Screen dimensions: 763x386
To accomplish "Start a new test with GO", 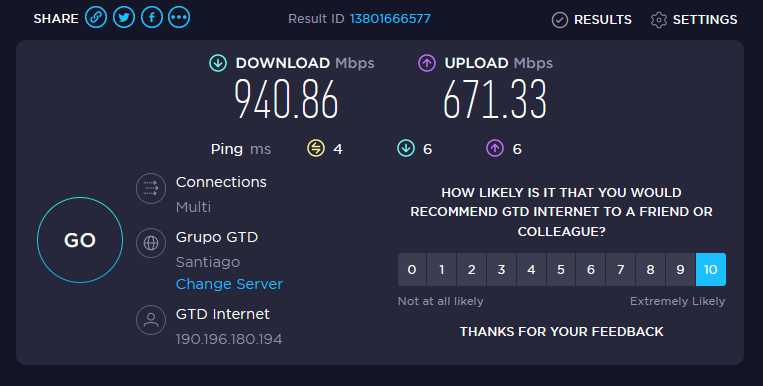I will click(x=80, y=240).
